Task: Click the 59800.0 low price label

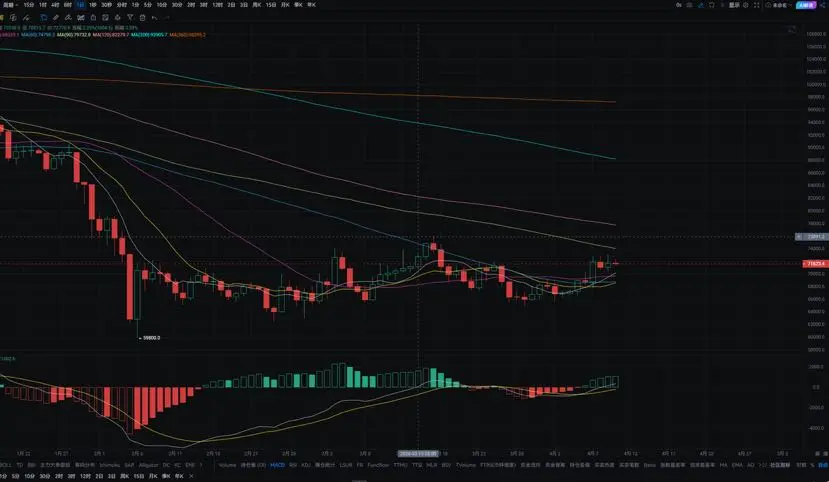Action: [150, 338]
